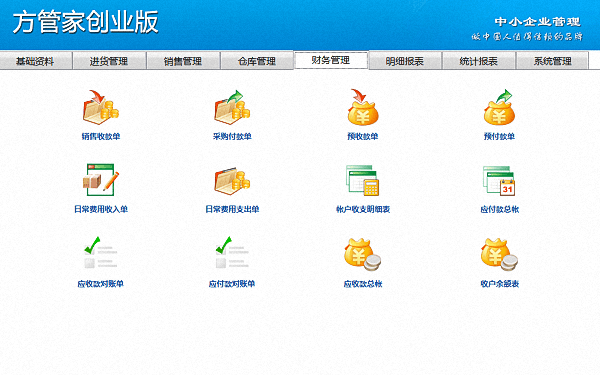Open the 帐户余额表 icon
The width and height of the screenshot is (600, 375).
(499, 254)
